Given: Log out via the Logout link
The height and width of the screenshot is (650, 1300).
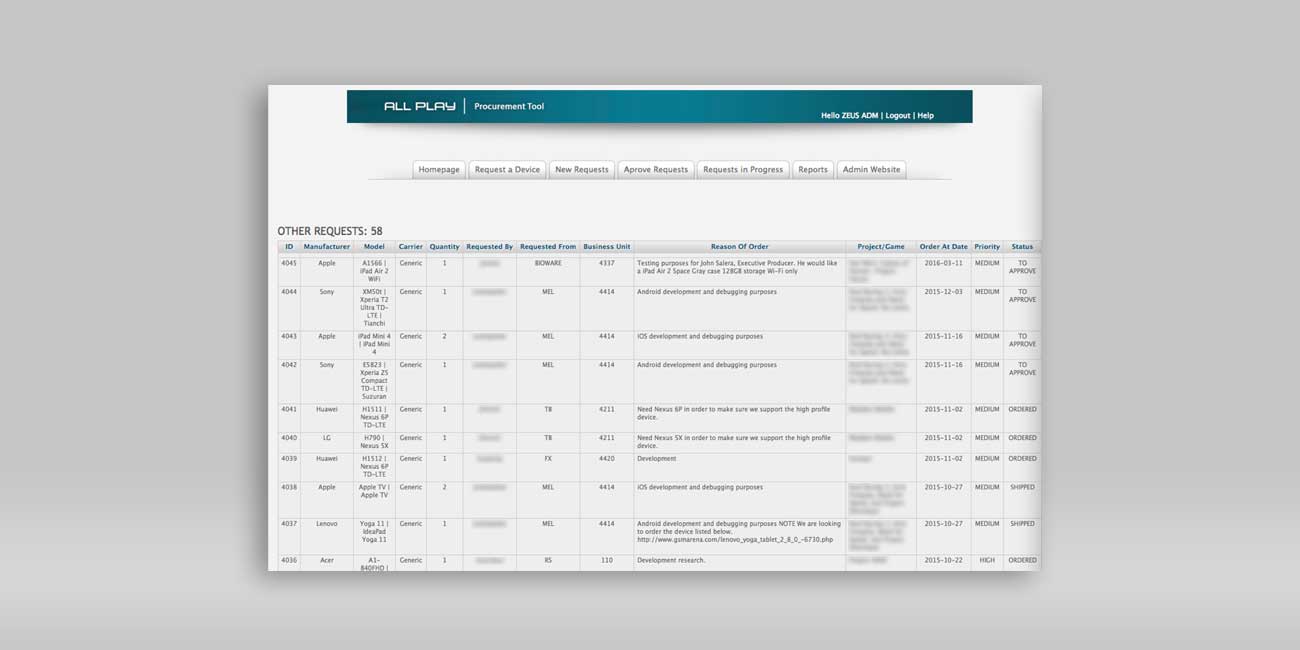Looking at the screenshot, I should 897,116.
